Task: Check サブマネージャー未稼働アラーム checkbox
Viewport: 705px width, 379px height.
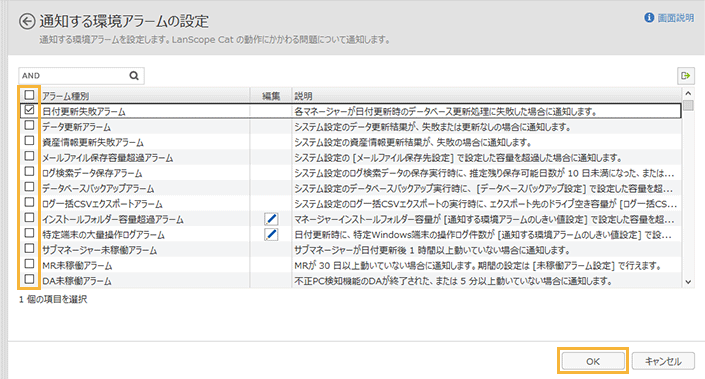Action: click(29, 248)
